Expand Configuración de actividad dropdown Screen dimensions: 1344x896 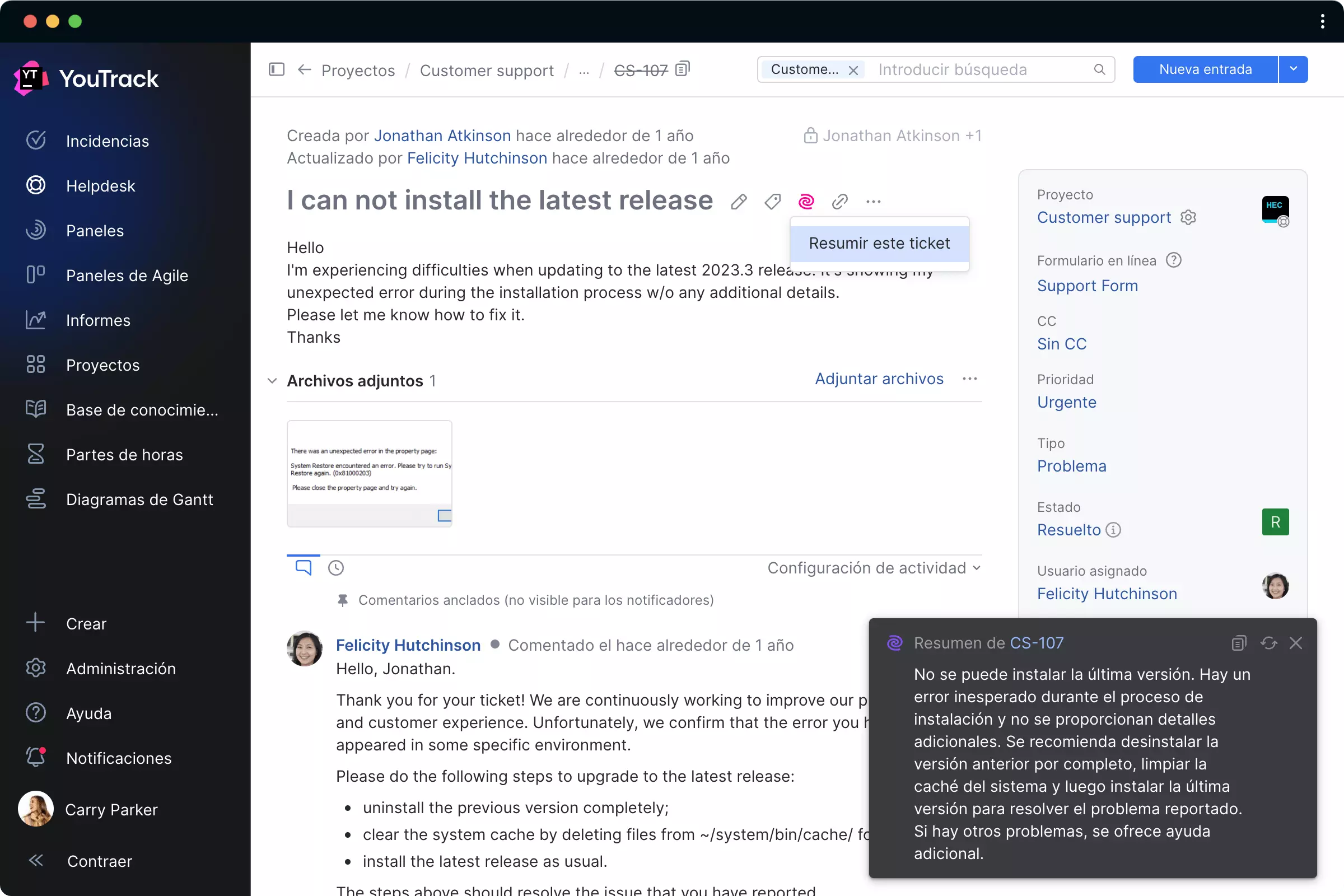tap(874, 568)
